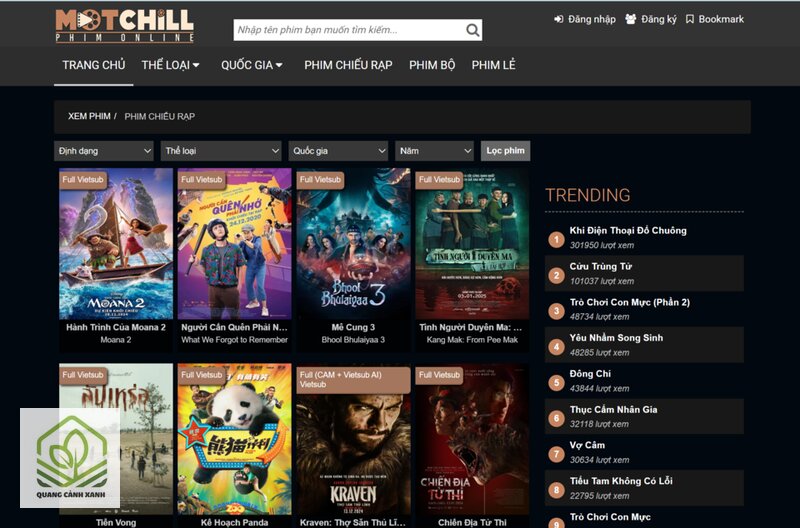The height and width of the screenshot is (528, 800).
Task: Click the 301950 lượt xem count
Action: 602,245
